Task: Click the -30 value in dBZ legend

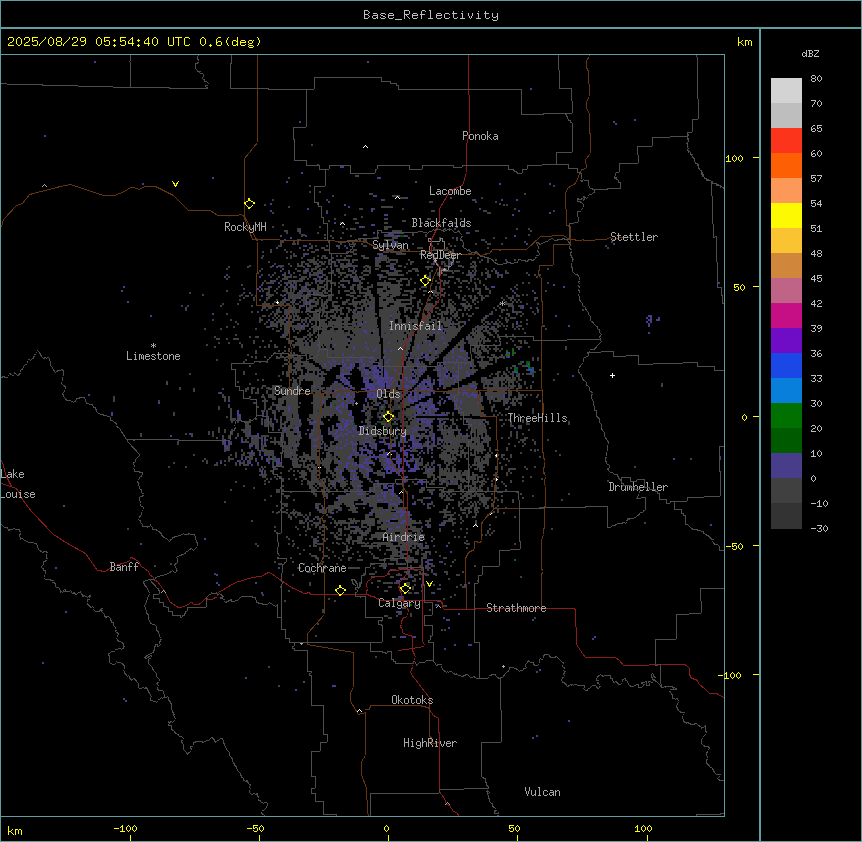Action: click(819, 528)
